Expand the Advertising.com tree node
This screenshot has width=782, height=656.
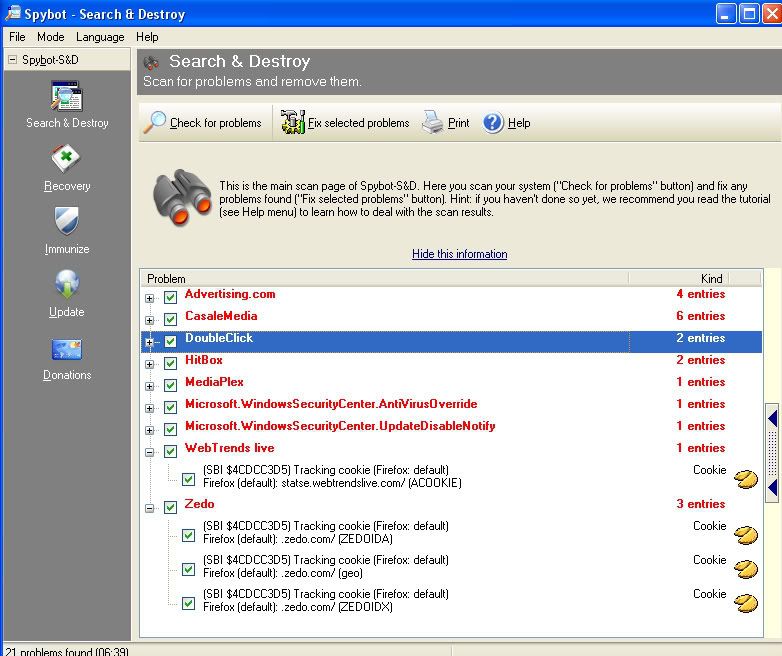pos(149,298)
